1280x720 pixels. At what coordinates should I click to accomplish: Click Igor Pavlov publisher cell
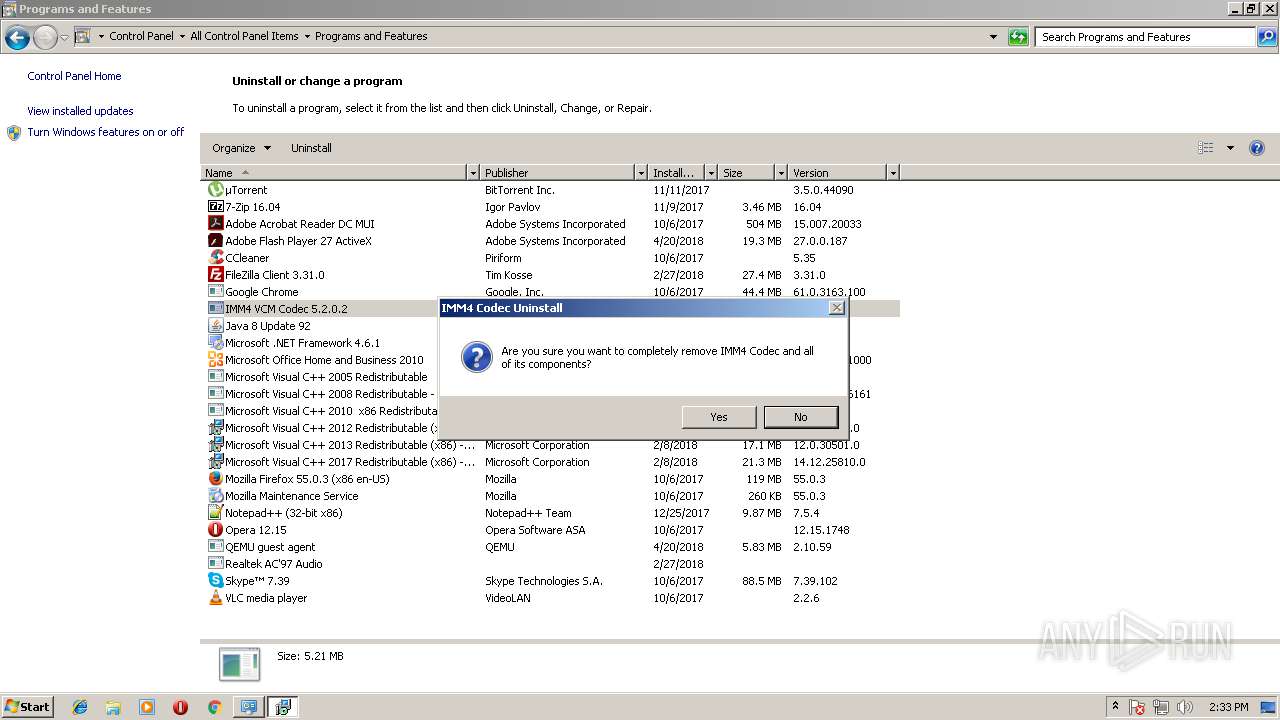tap(512, 207)
